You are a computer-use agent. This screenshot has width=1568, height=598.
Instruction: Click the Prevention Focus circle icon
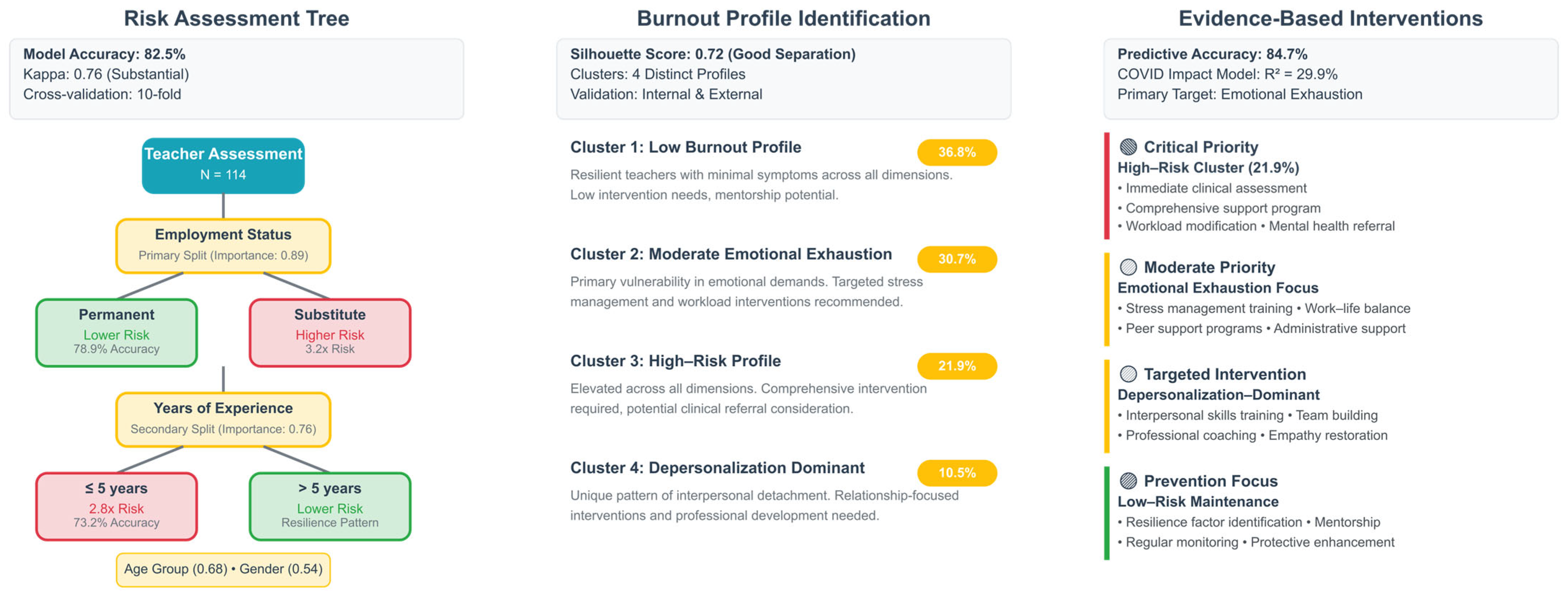pyautogui.click(x=1128, y=480)
